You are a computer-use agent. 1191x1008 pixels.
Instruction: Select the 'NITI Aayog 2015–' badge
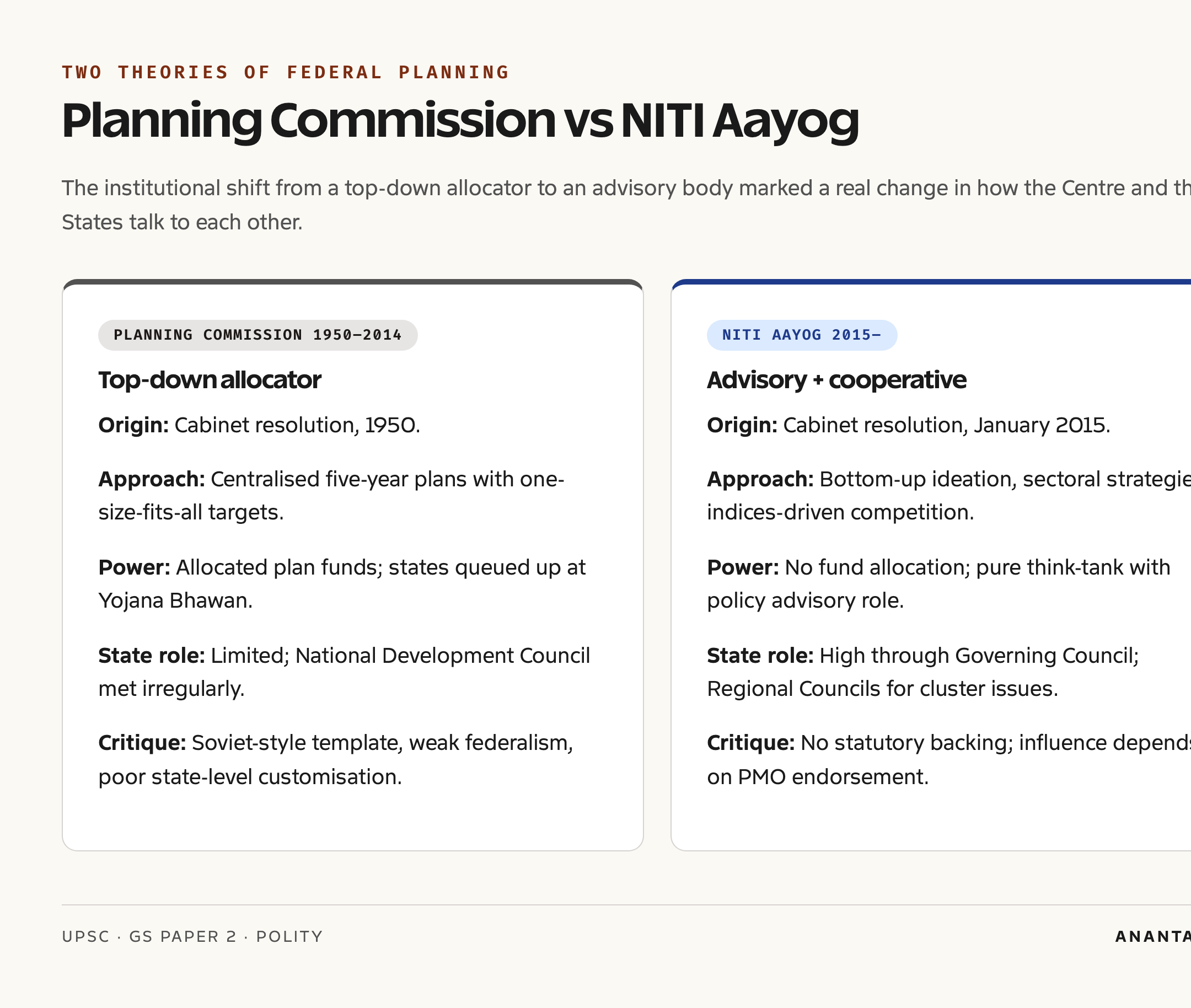802,335
